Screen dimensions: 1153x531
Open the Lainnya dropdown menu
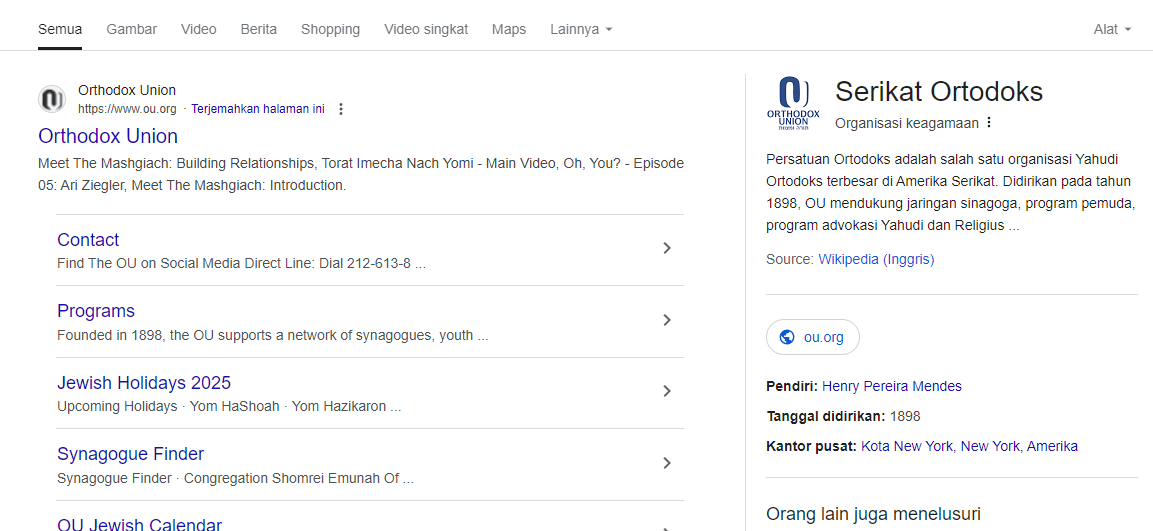coord(581,29)
